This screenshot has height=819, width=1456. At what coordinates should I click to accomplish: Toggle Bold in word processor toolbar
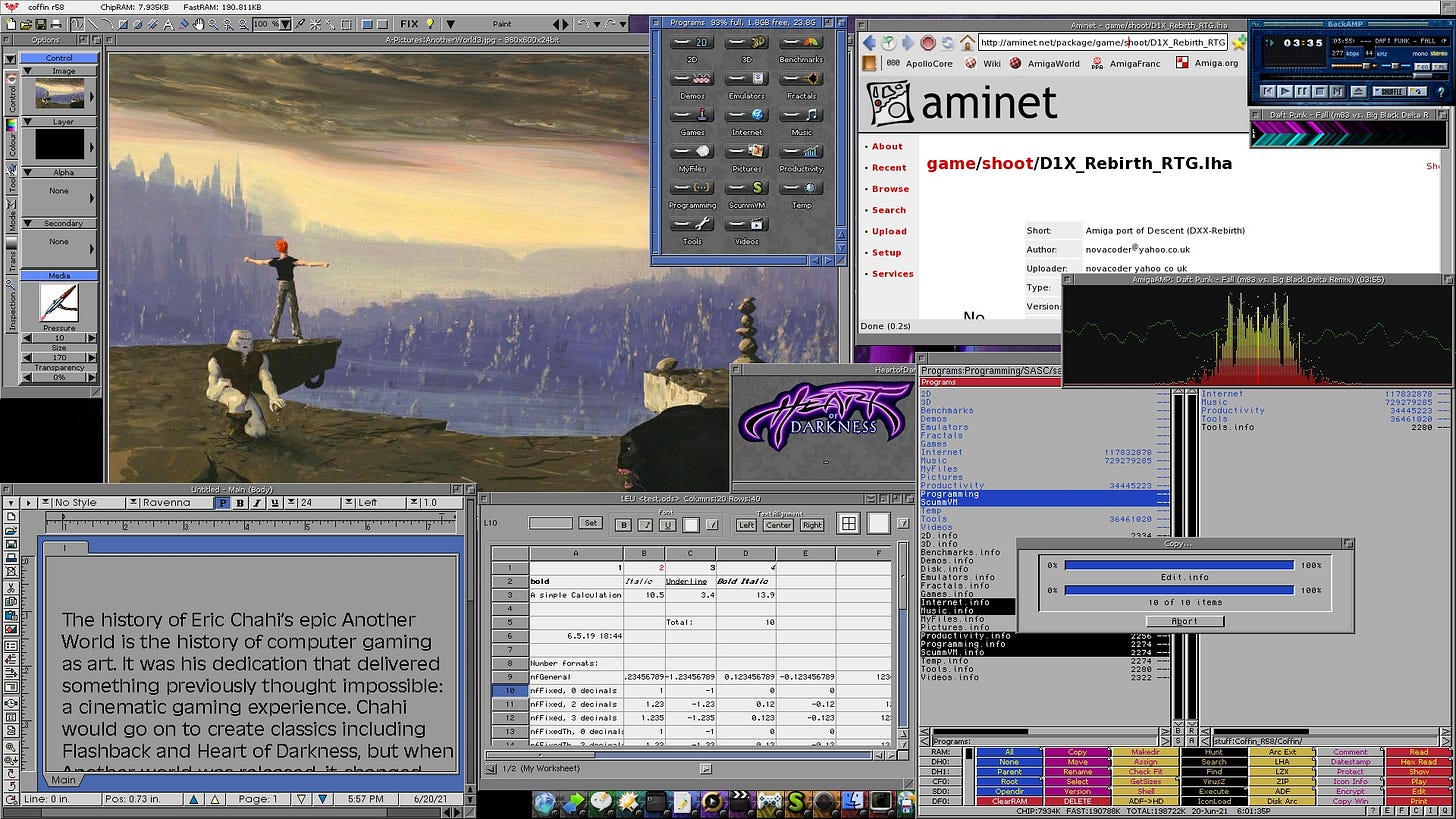[x=241, y=503]
